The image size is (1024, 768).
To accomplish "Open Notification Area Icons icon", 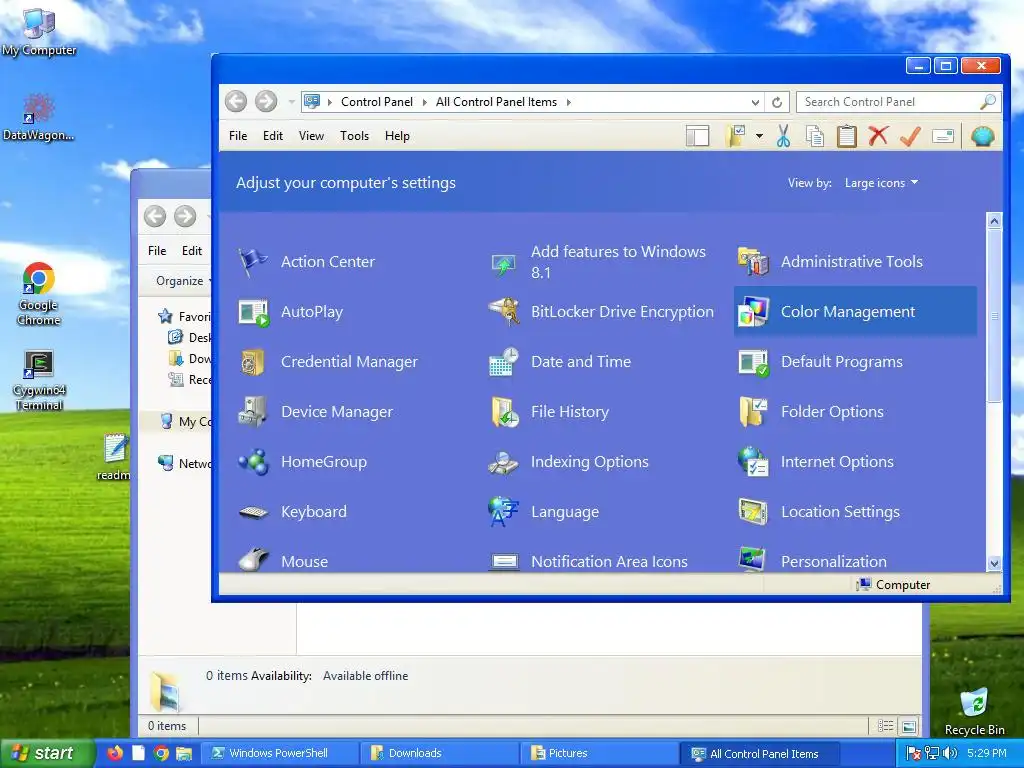I will [x=503, y=560].
